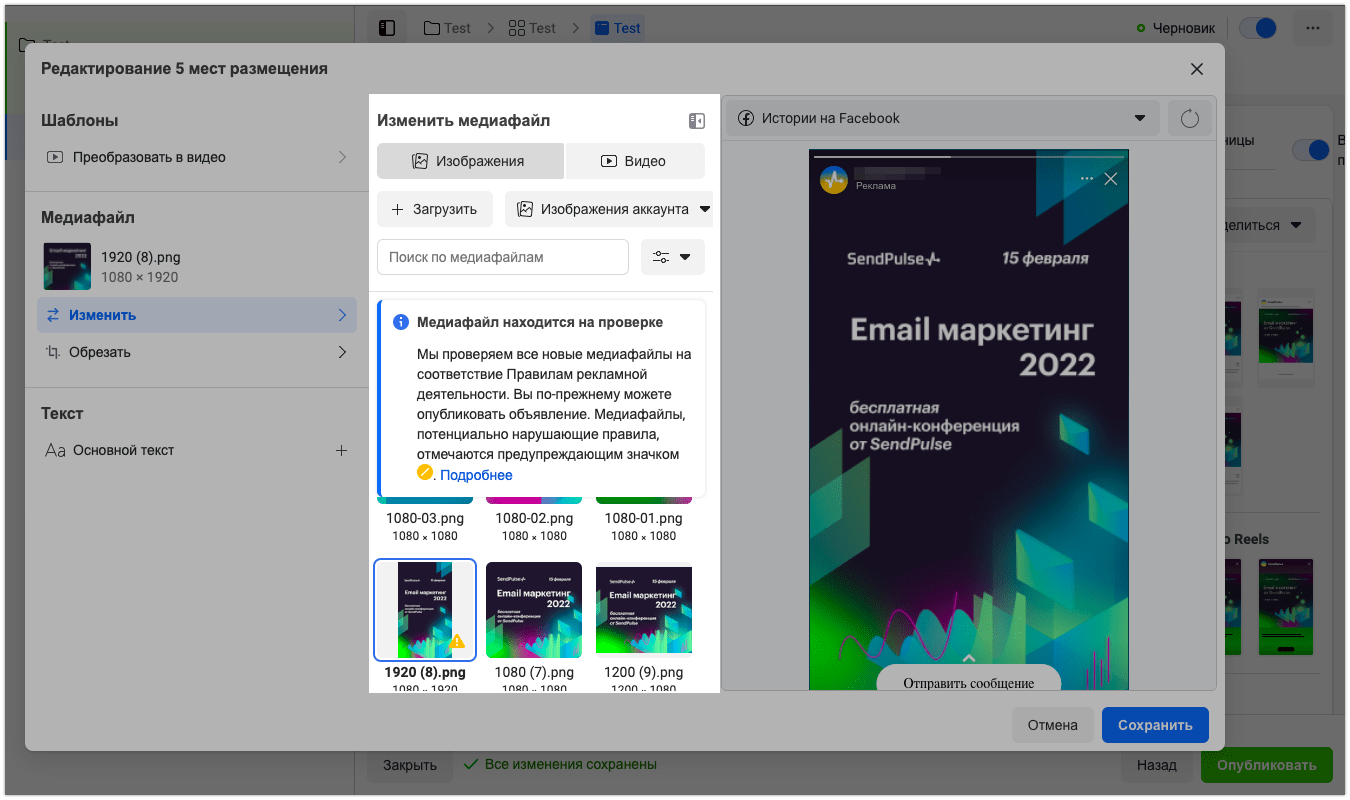The image size is (1350, 800).
Task: Click the Назад button in background
Action: coord(1156,765)
